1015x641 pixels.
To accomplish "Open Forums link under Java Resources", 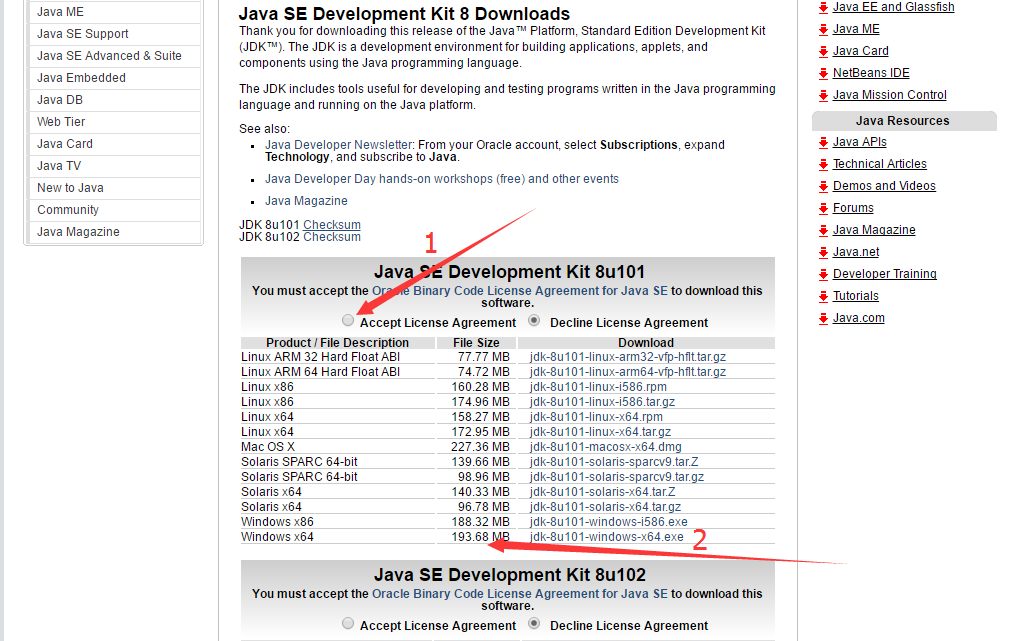I will pyautogui.click(x=853, y=208).
